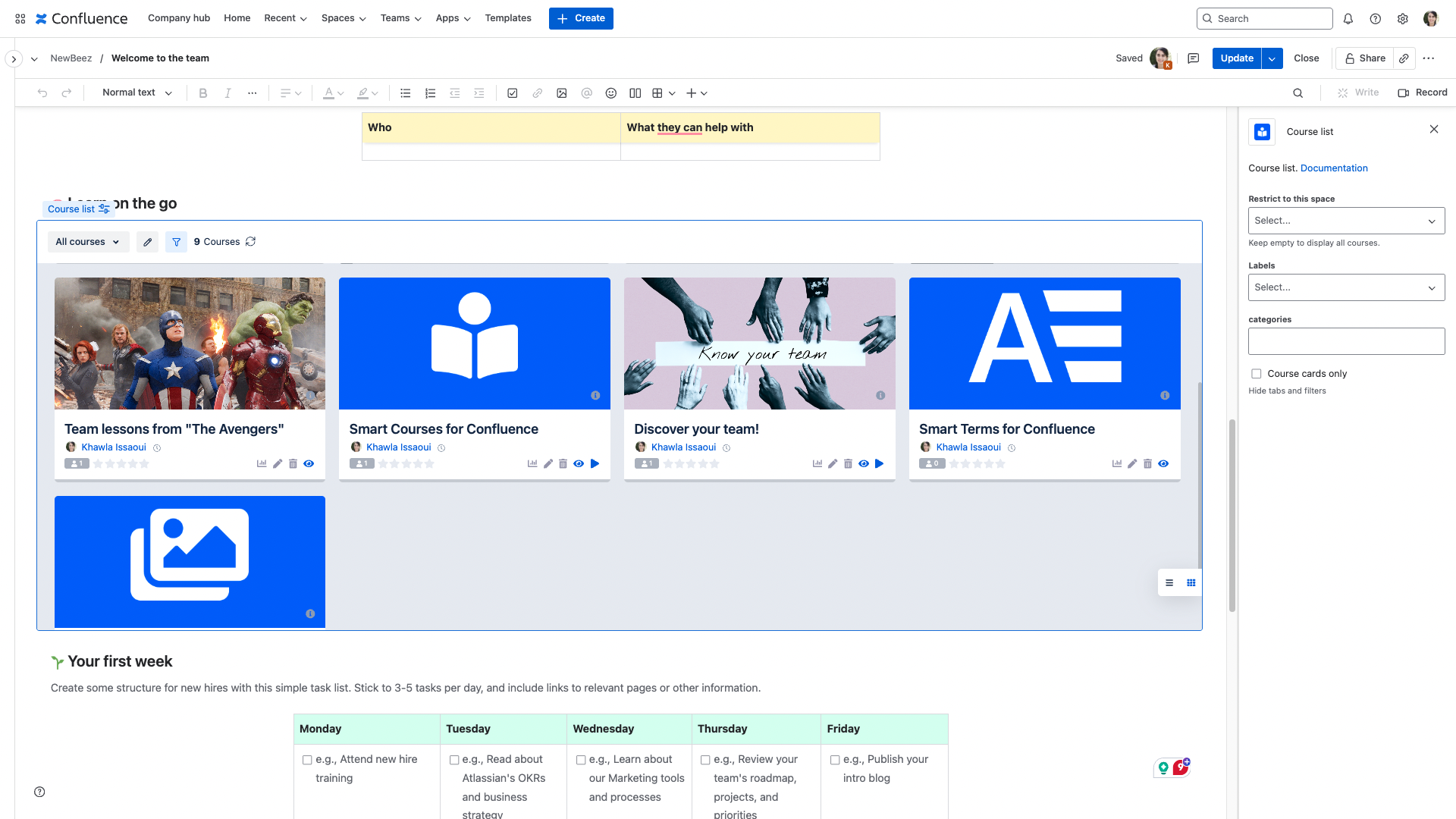
Task: Click the blue Create button
Action: tap(581, 18)
